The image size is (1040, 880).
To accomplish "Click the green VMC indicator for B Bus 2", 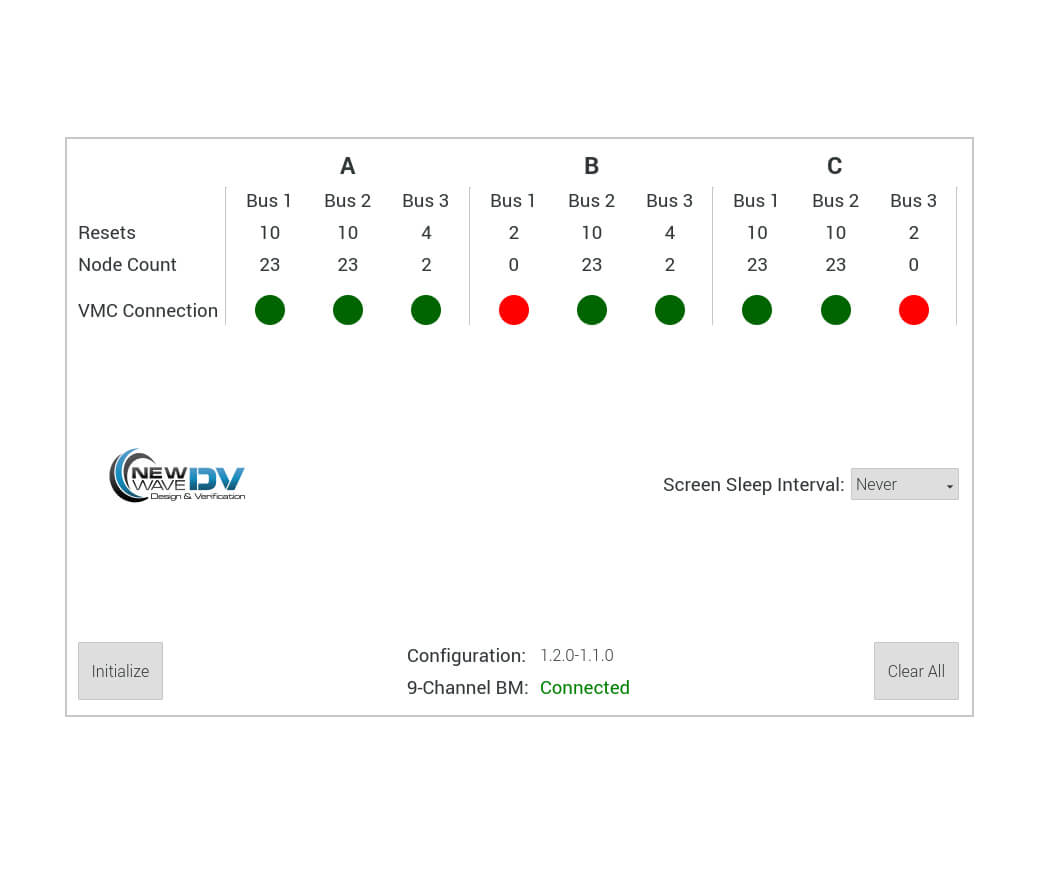I will pos(592,310).
